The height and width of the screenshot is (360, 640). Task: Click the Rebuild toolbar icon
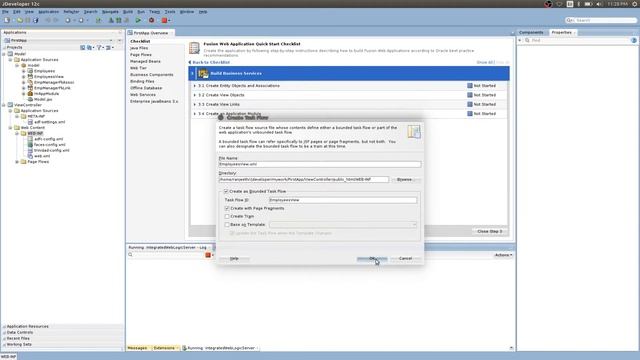tap(119, 20)
